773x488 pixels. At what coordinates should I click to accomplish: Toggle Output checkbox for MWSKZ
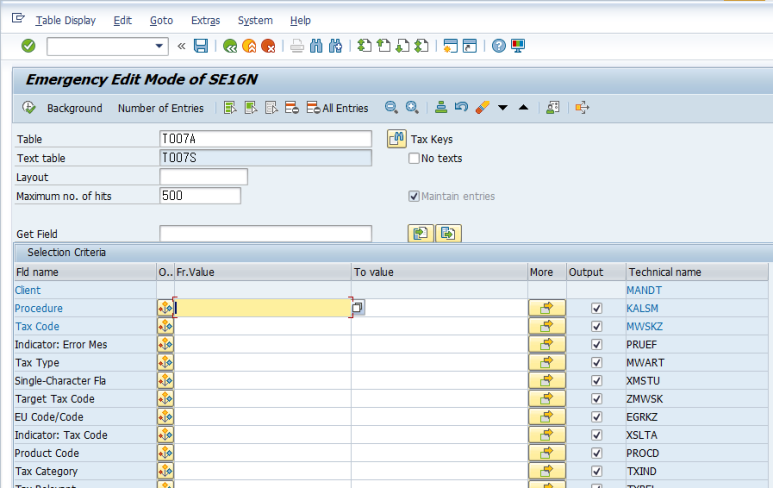[x=597, y=326]
